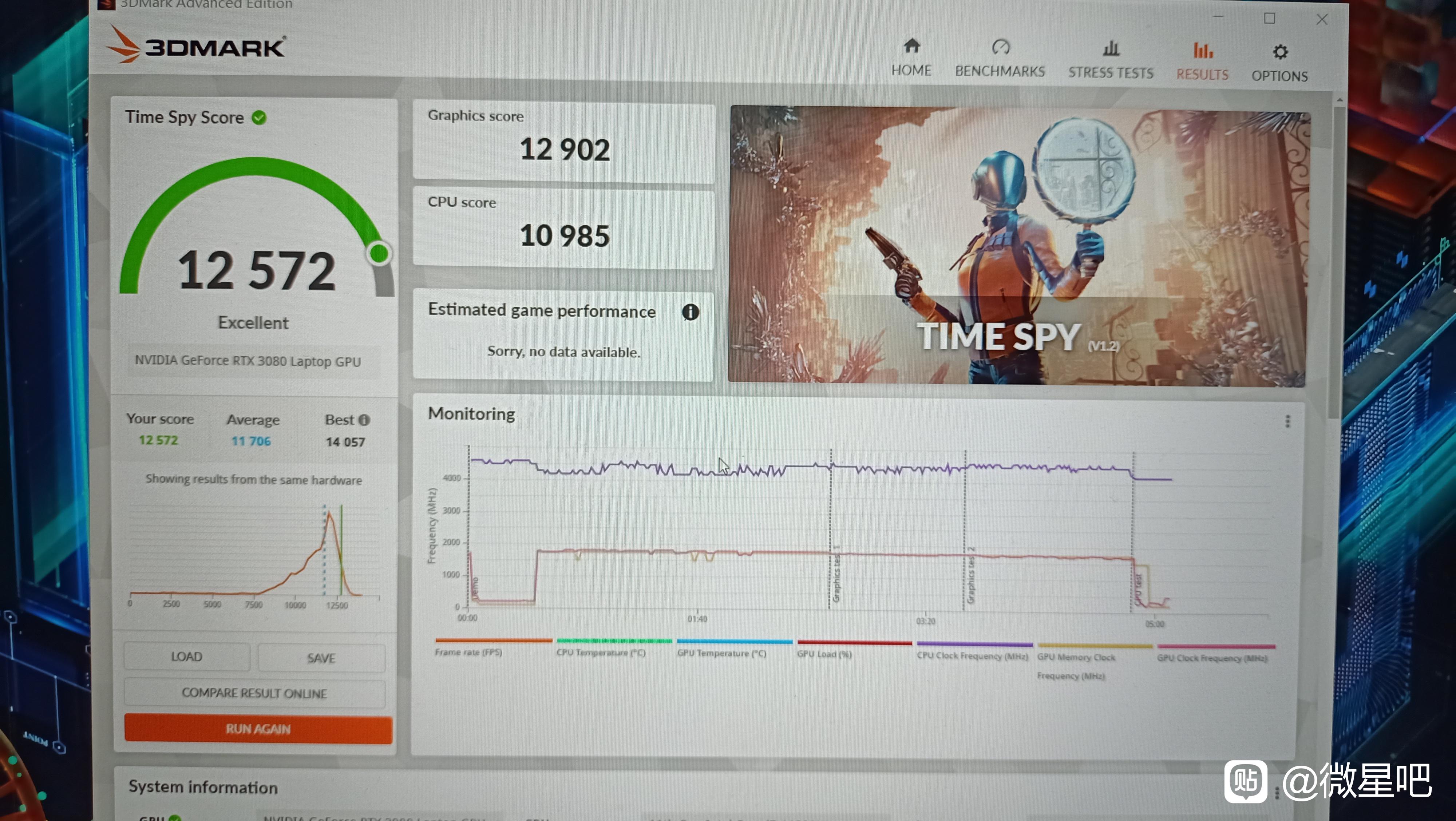Click the RUN AGAIN button
Viewport: 1456px width, 821px height.
tap(258, 729)
